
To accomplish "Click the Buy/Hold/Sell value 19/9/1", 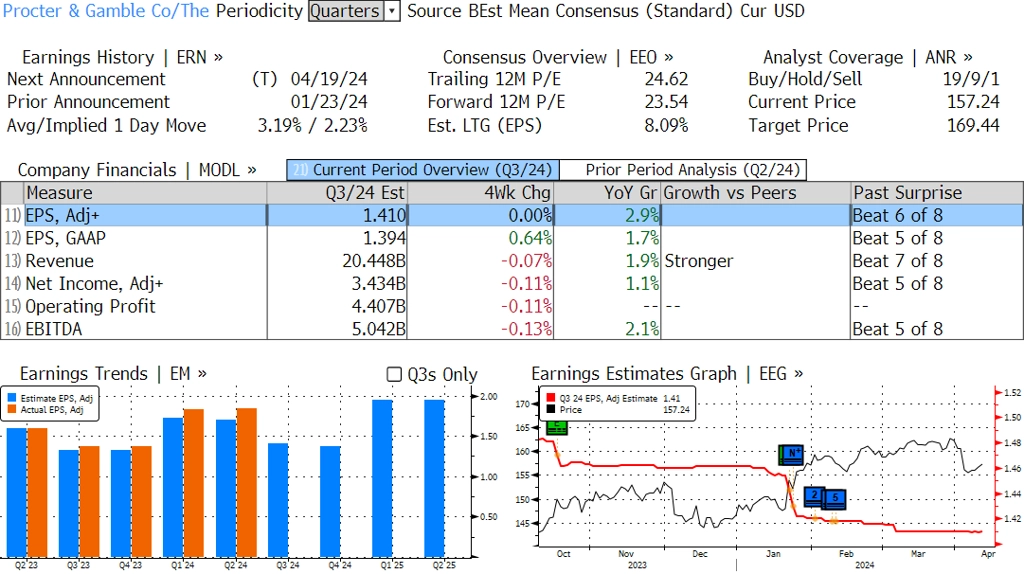I will click(971, 79).
